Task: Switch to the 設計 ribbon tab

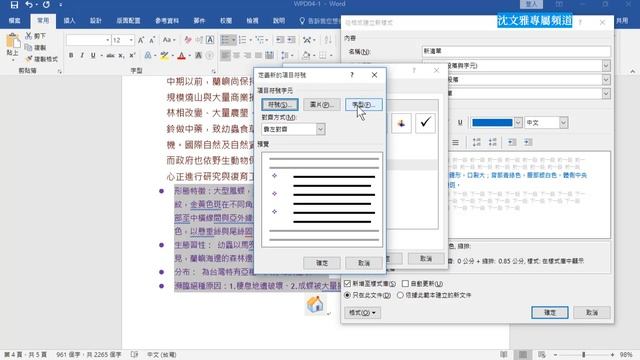Action: pyautogui.click(x=96, y=20)
